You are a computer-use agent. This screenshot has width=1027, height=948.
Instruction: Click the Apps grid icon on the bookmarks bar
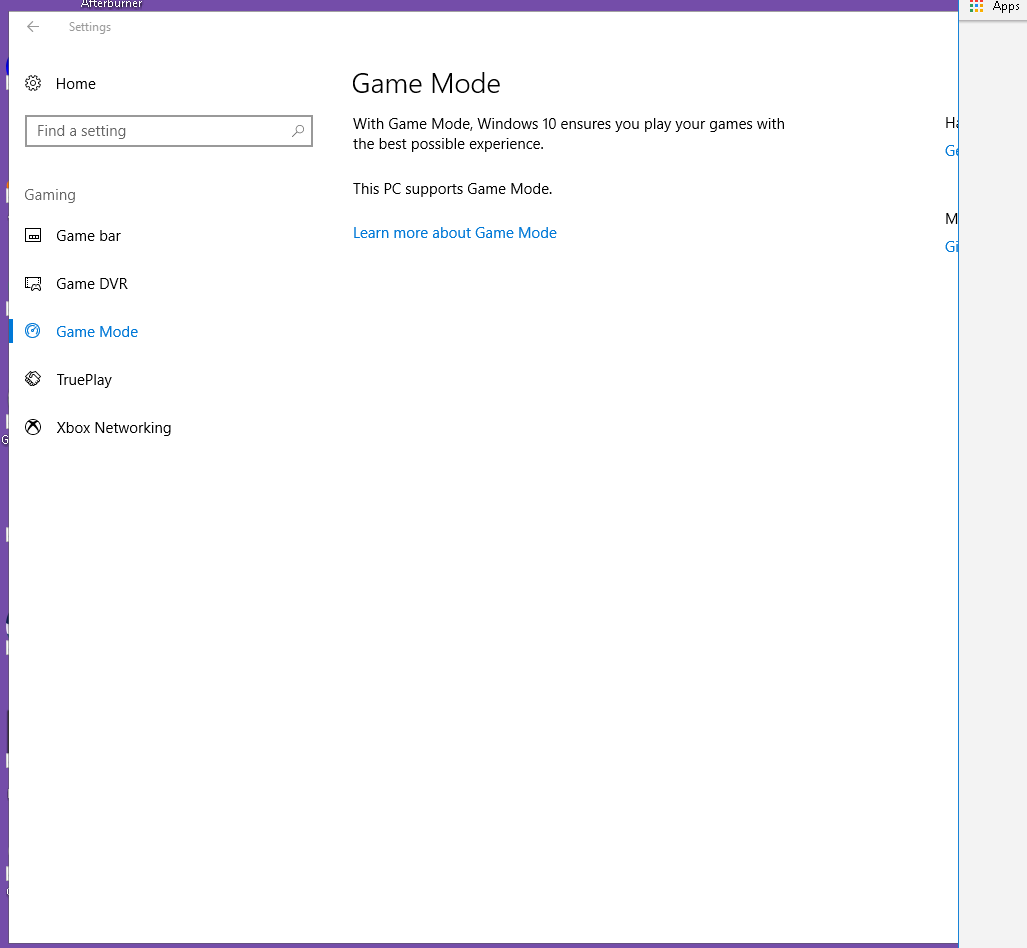(x=975, y=7)
